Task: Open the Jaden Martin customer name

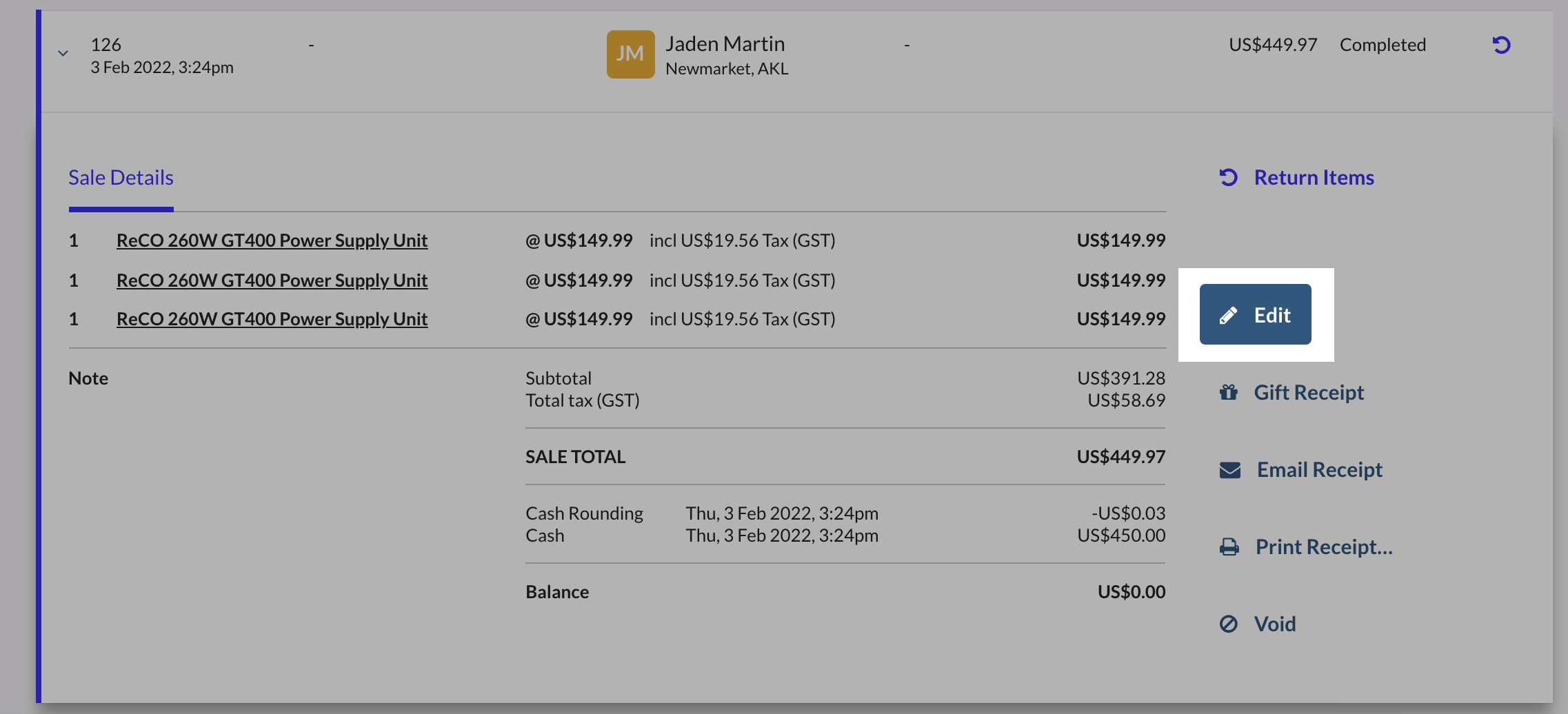Action: 725,44
